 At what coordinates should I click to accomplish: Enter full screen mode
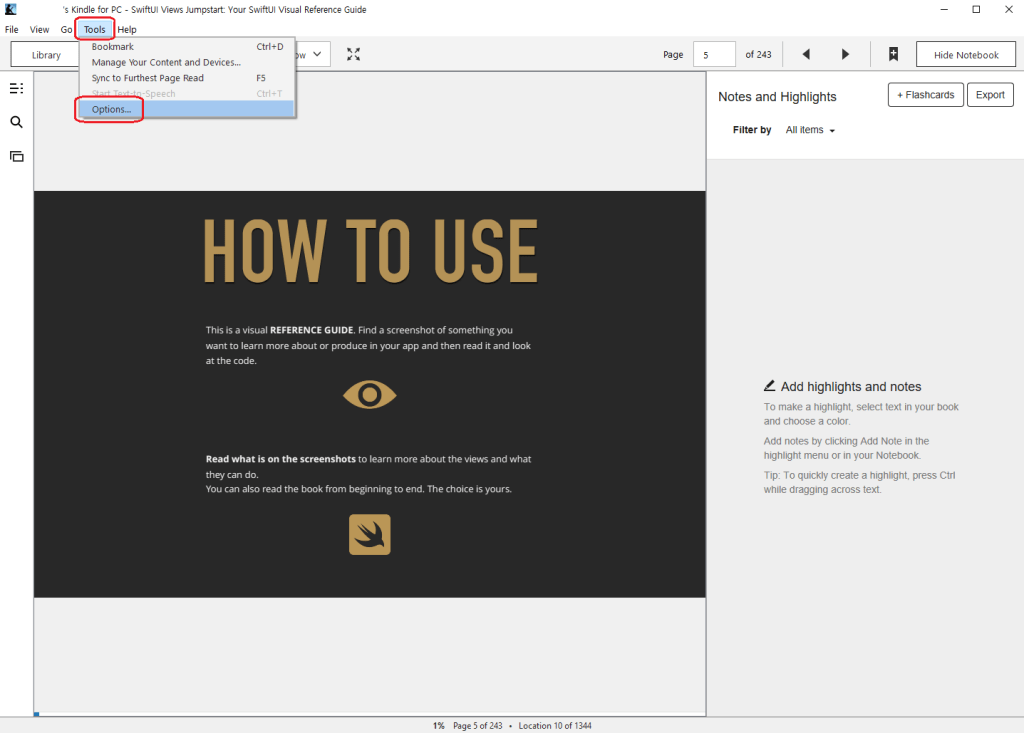coord(354,54)
